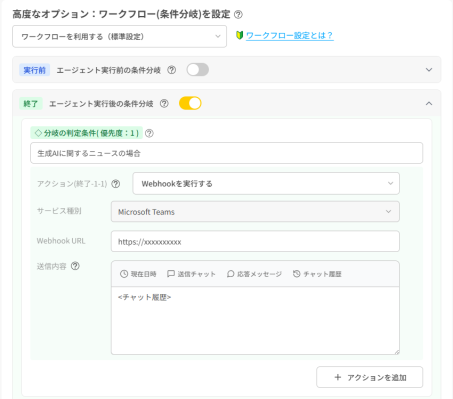Click the 実行前 badge label
The height and width of the screenshot is (399, 453).
(34, 70)
